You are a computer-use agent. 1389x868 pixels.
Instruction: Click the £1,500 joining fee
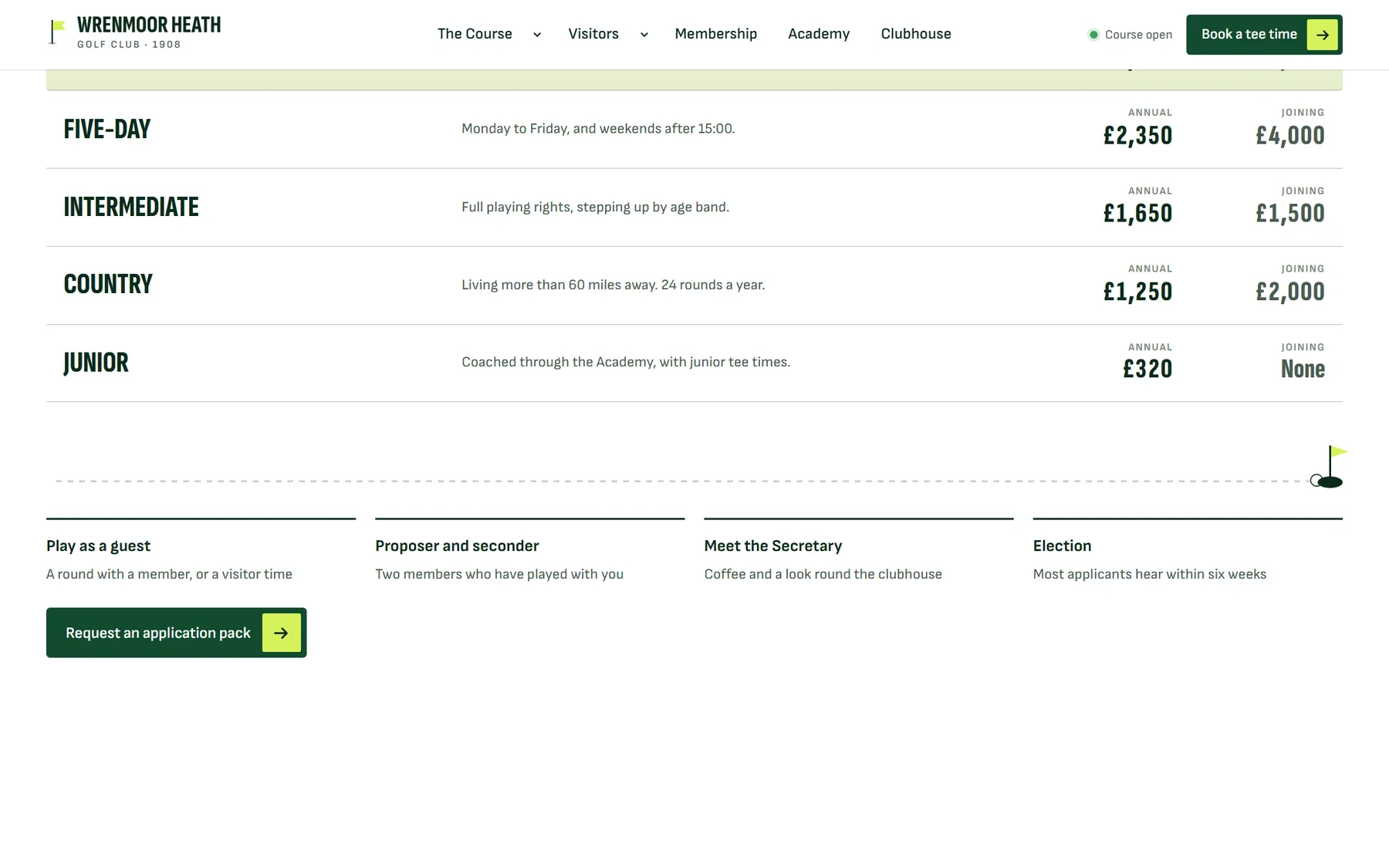1290,214
